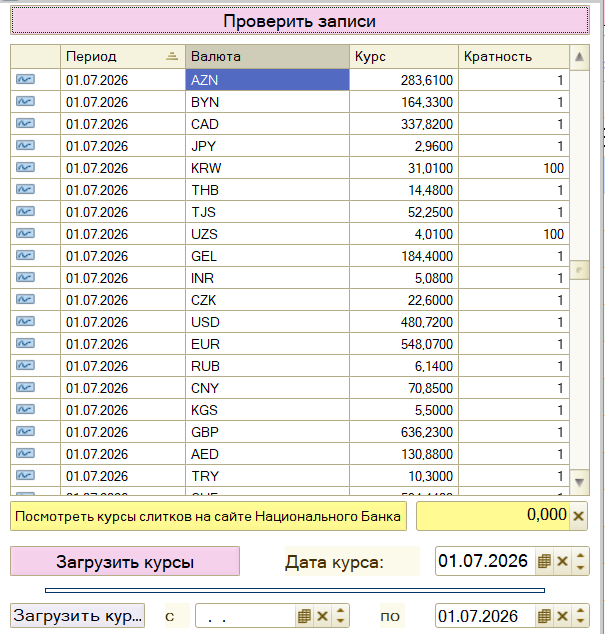The width and height of the screenshot is (605, 634).
Task: Click the record icon in the USD row
Action: point(25,321)
